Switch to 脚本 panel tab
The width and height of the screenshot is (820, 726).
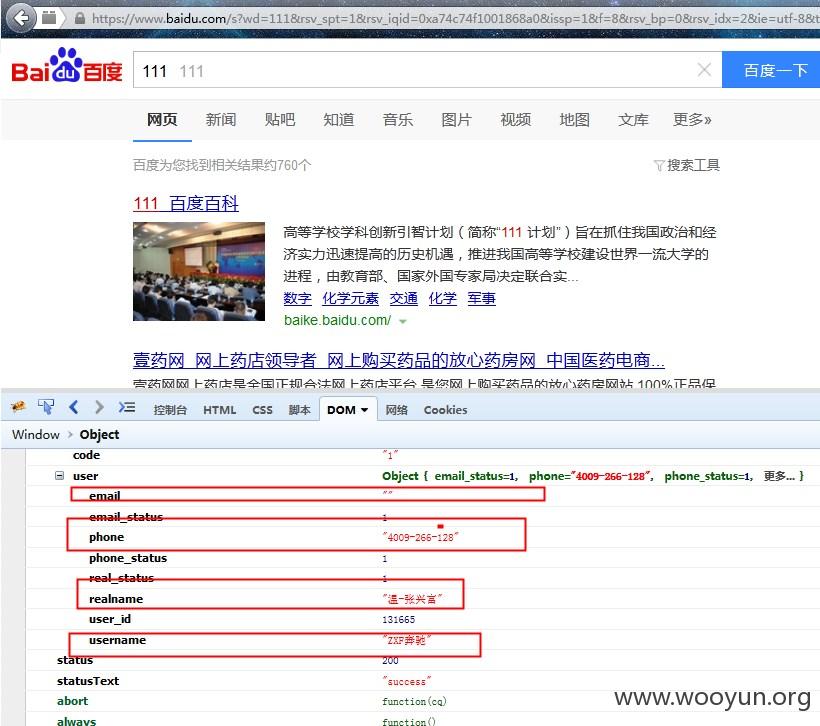pos(300,410)
